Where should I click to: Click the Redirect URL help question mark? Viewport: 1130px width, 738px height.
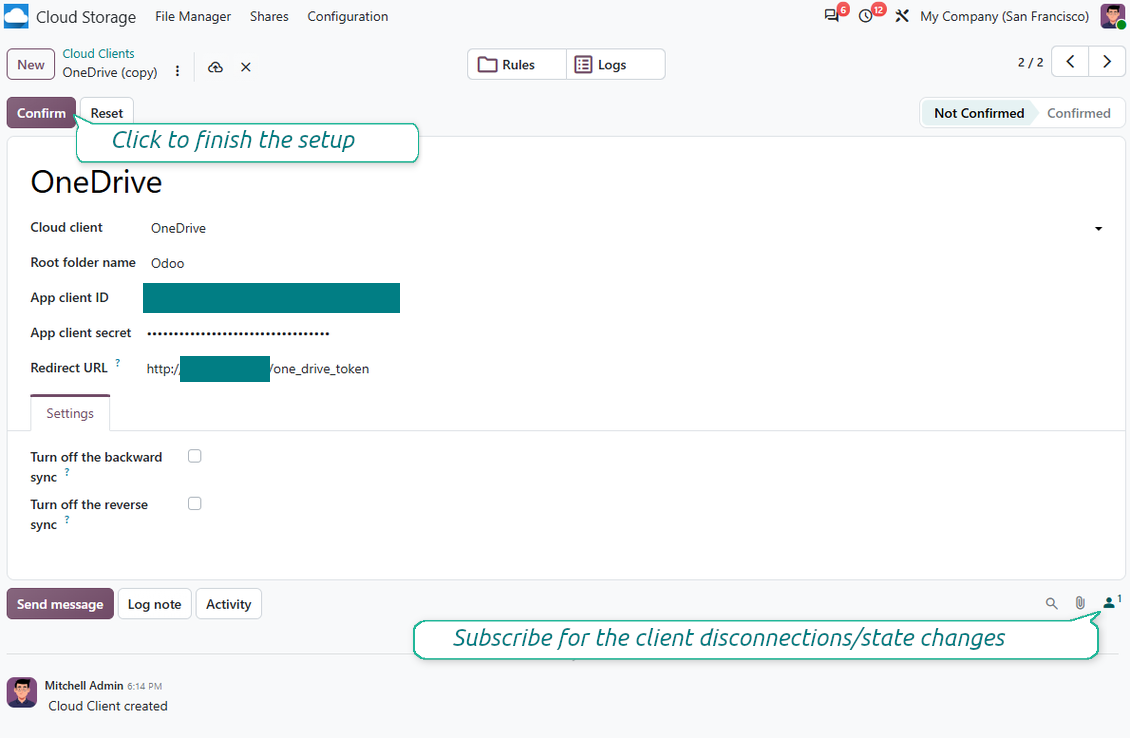pyautogui.click(x=117, y=363)
